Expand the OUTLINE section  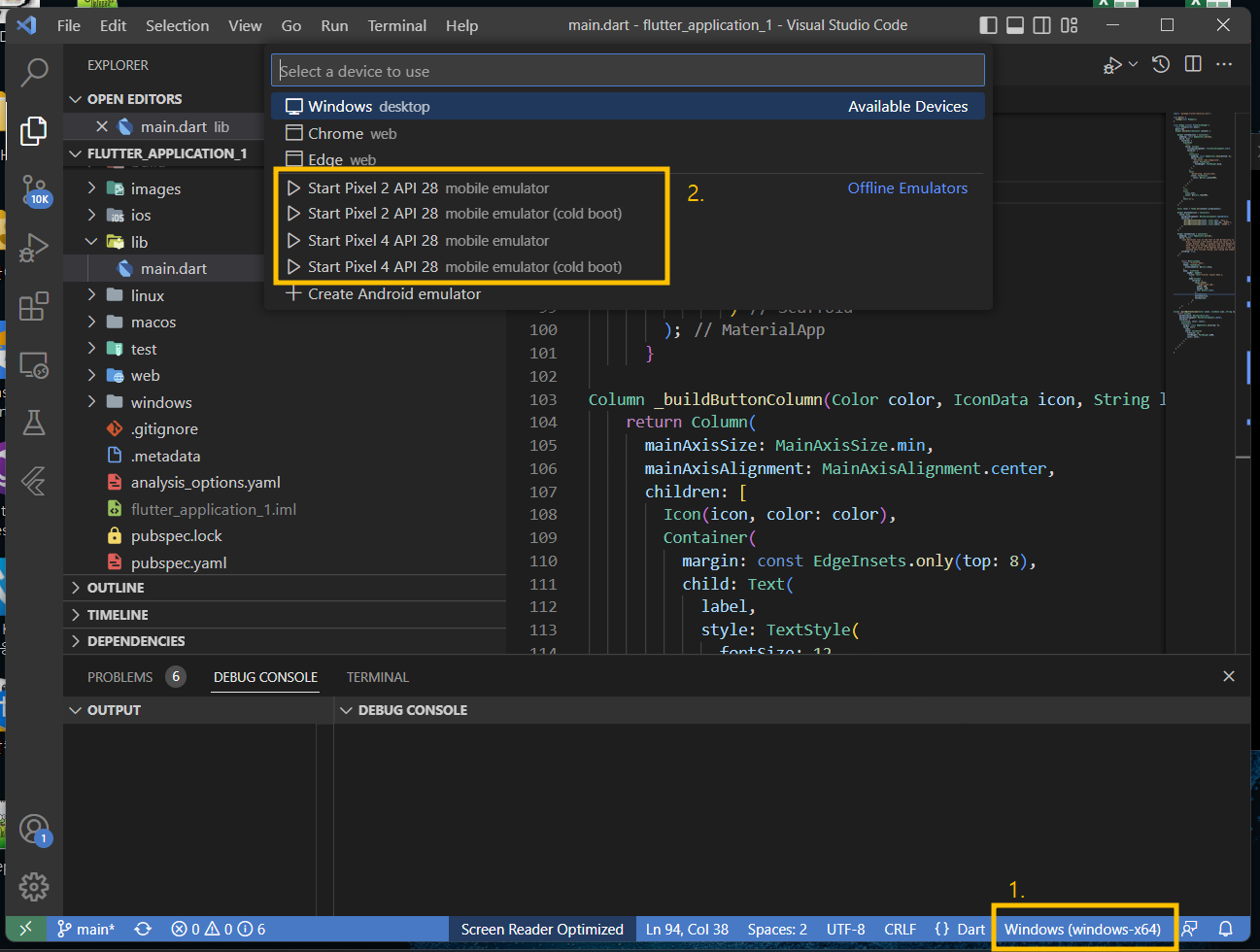(115, 588)
